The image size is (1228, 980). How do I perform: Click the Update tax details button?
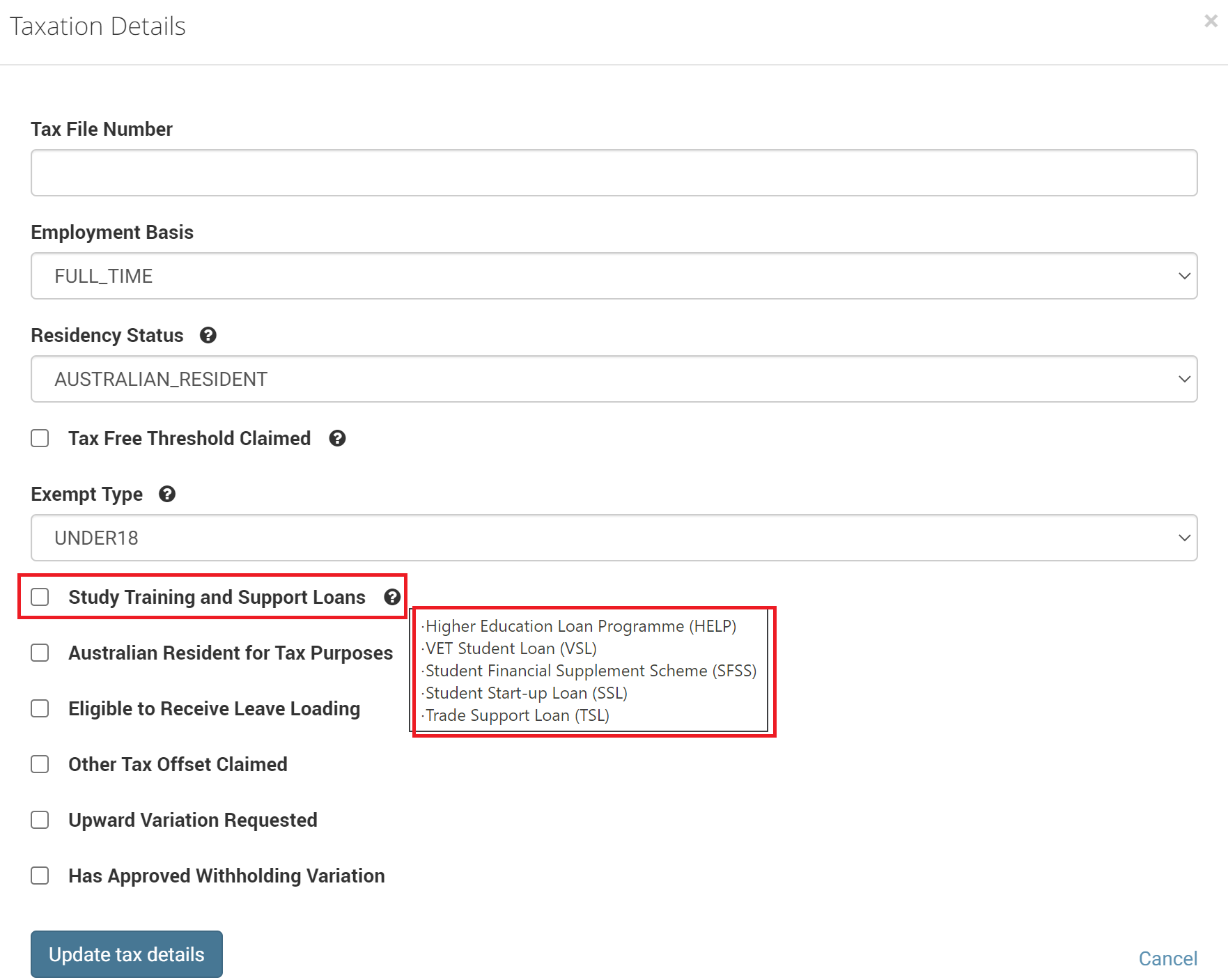click(x=127, y=954)
